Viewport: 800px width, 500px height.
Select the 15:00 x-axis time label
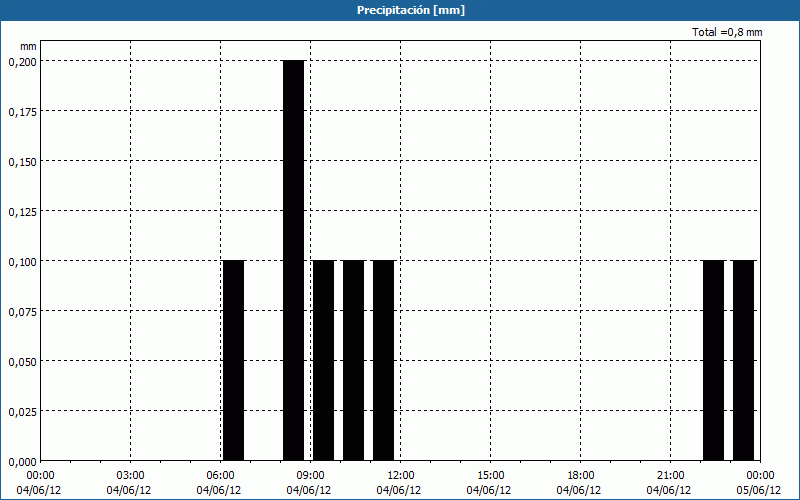coord(491,476)
